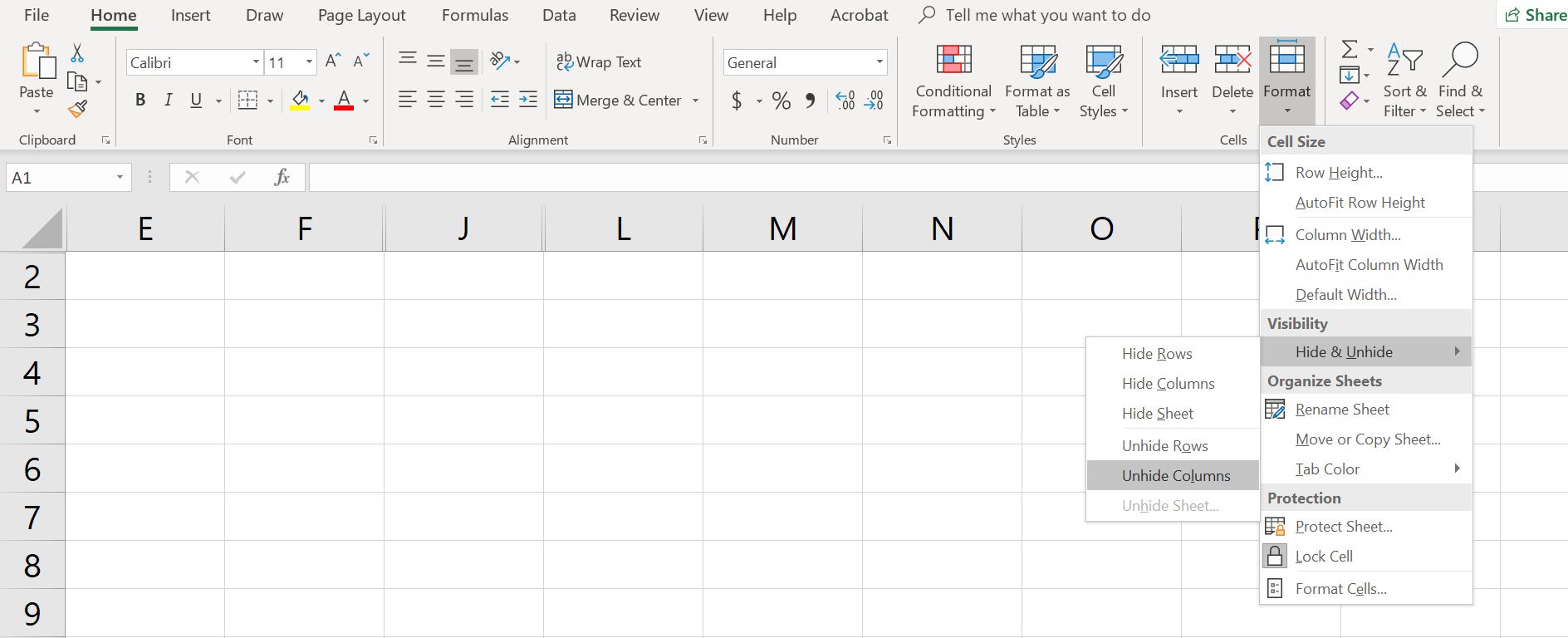The image size is (1568, 638).
Task: Click Increase Decimal icon
Action: [845, 101]
